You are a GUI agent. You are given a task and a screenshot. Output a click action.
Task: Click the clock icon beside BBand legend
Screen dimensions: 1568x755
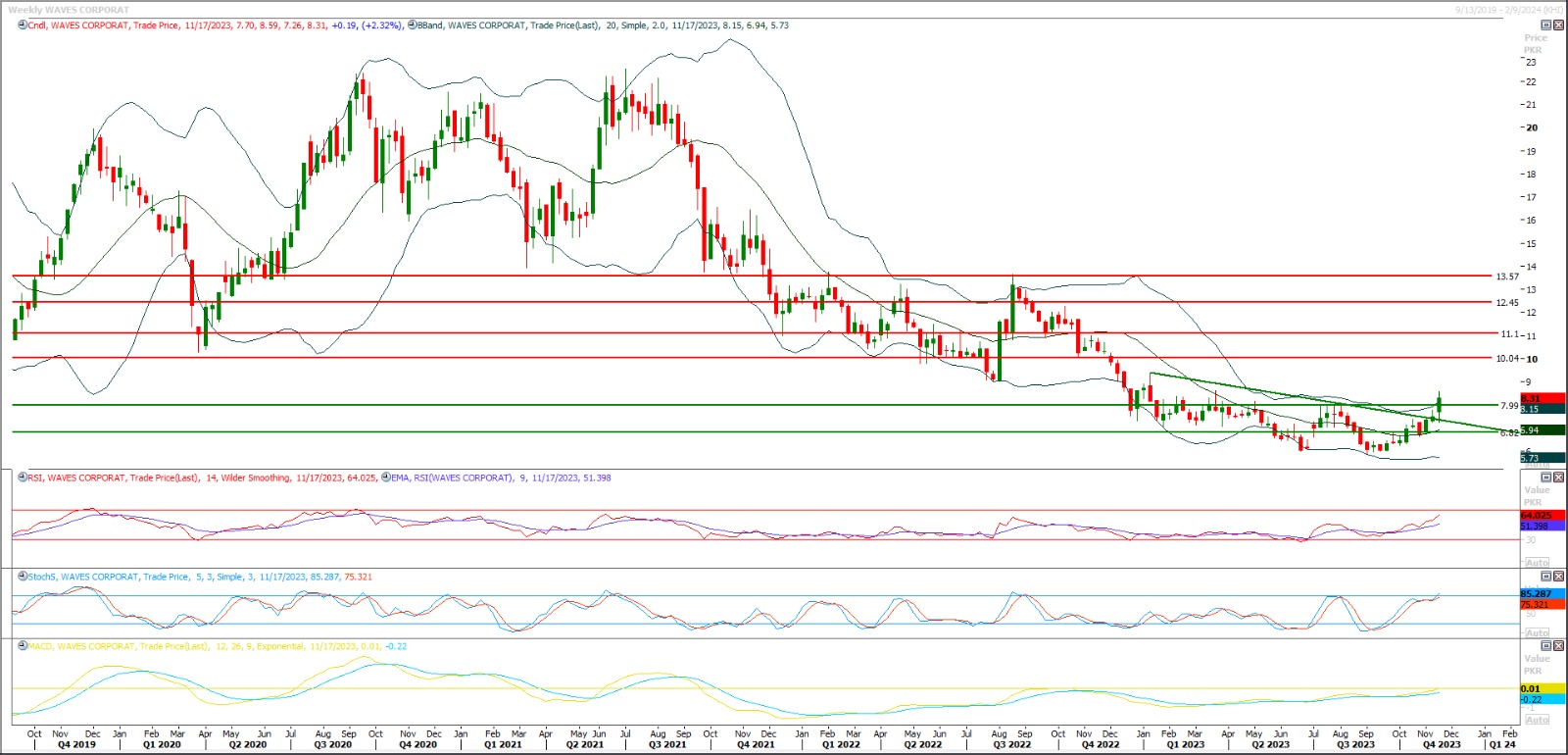point(413,25)
